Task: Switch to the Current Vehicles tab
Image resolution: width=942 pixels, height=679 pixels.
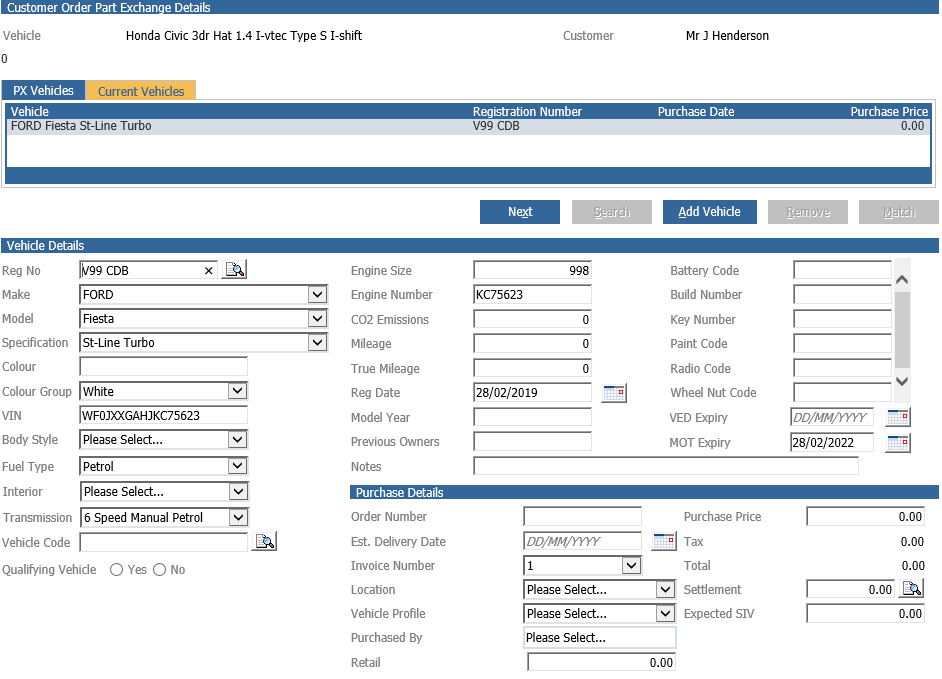Action: pos(141,91)
